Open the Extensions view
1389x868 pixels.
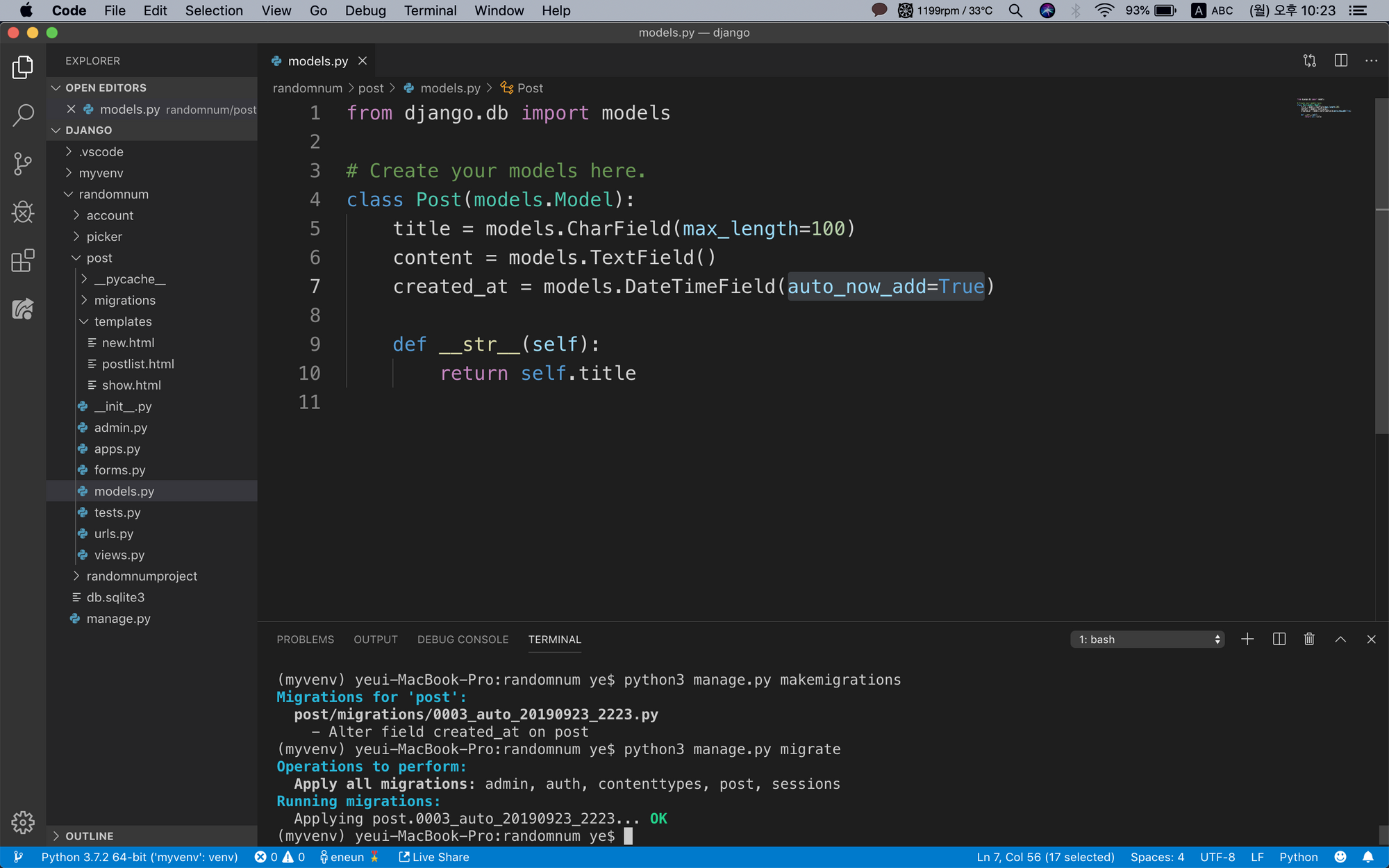pyautogui.click(x=23, y=260)
